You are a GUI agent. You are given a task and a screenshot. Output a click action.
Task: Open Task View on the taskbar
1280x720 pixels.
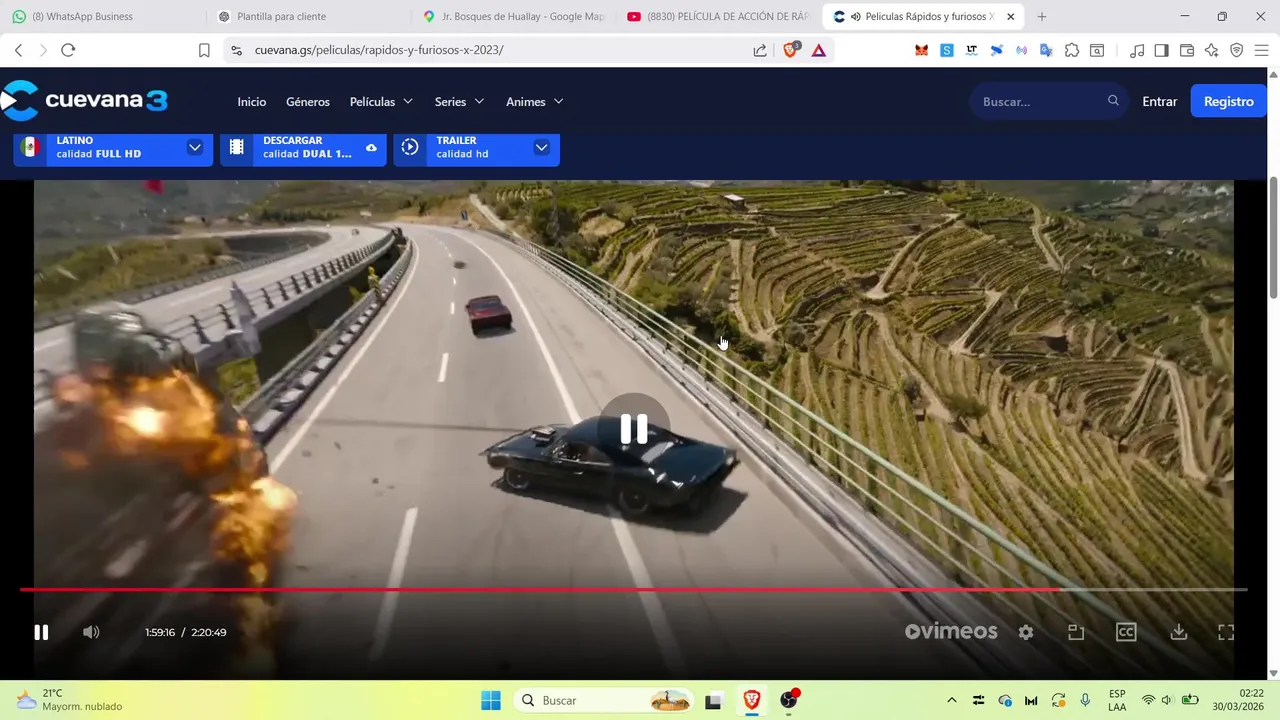click(x=713, y=701)
